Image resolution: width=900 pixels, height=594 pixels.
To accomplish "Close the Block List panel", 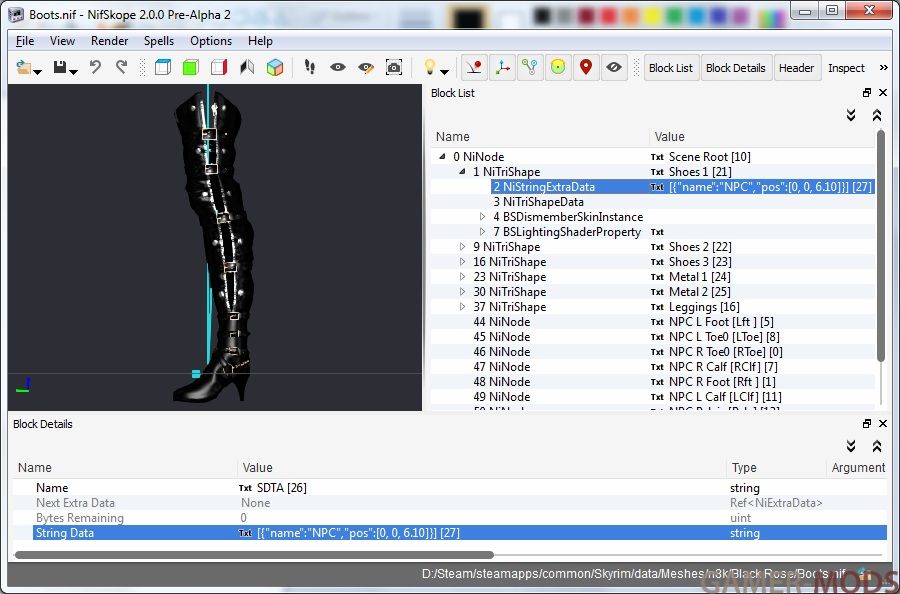I will [883, 93].
